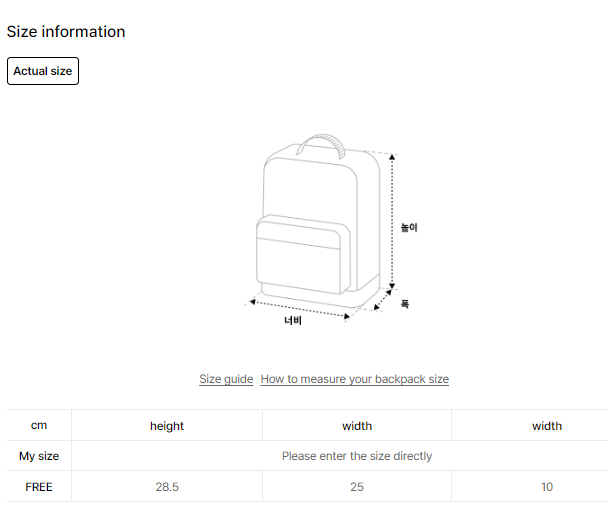Click the Please enter the size directly field
This screenshot has height=505, width=608.
(357, 456)
